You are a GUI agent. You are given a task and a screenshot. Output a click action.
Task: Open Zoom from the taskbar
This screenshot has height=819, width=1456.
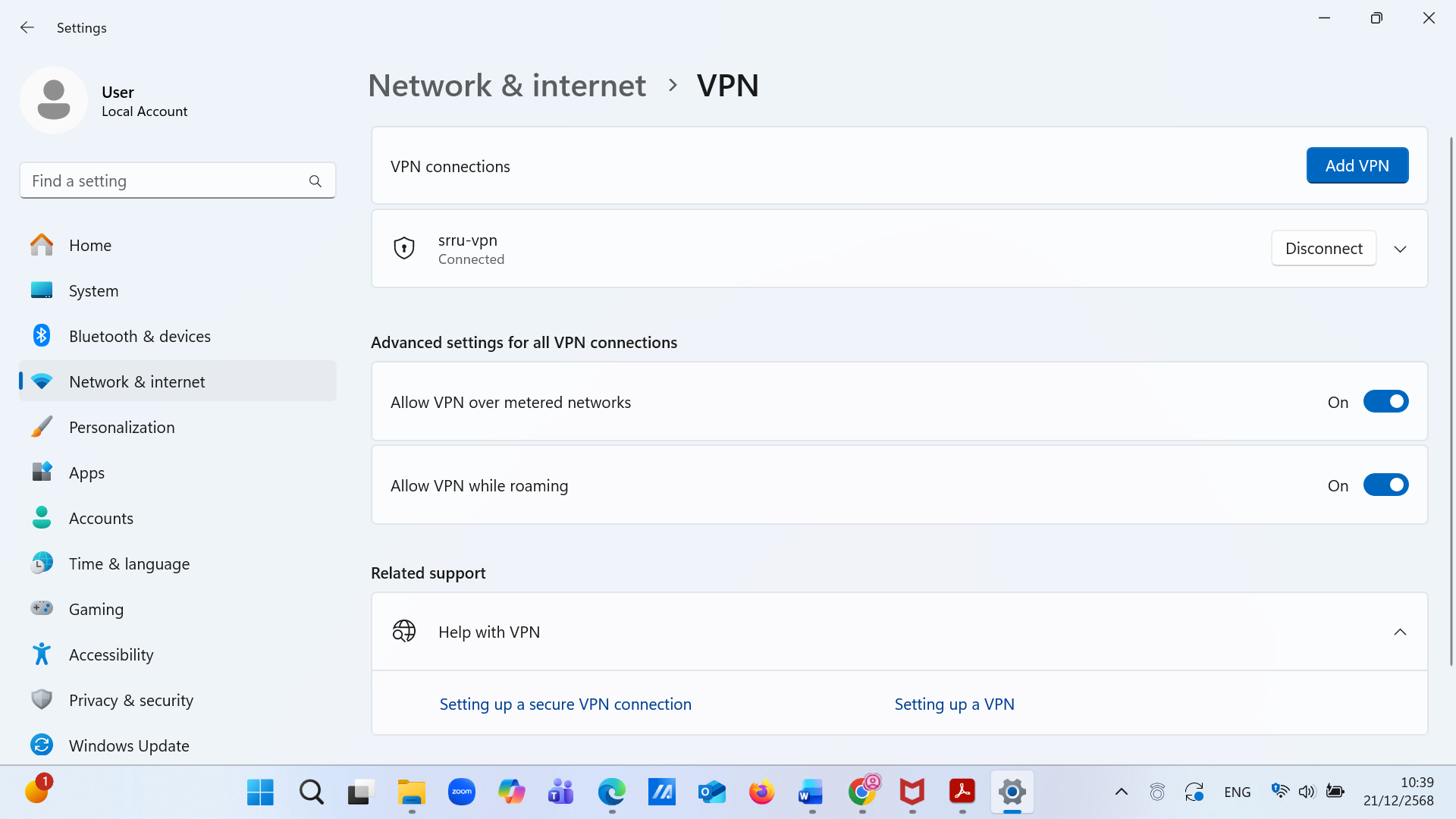coord(461,792)
